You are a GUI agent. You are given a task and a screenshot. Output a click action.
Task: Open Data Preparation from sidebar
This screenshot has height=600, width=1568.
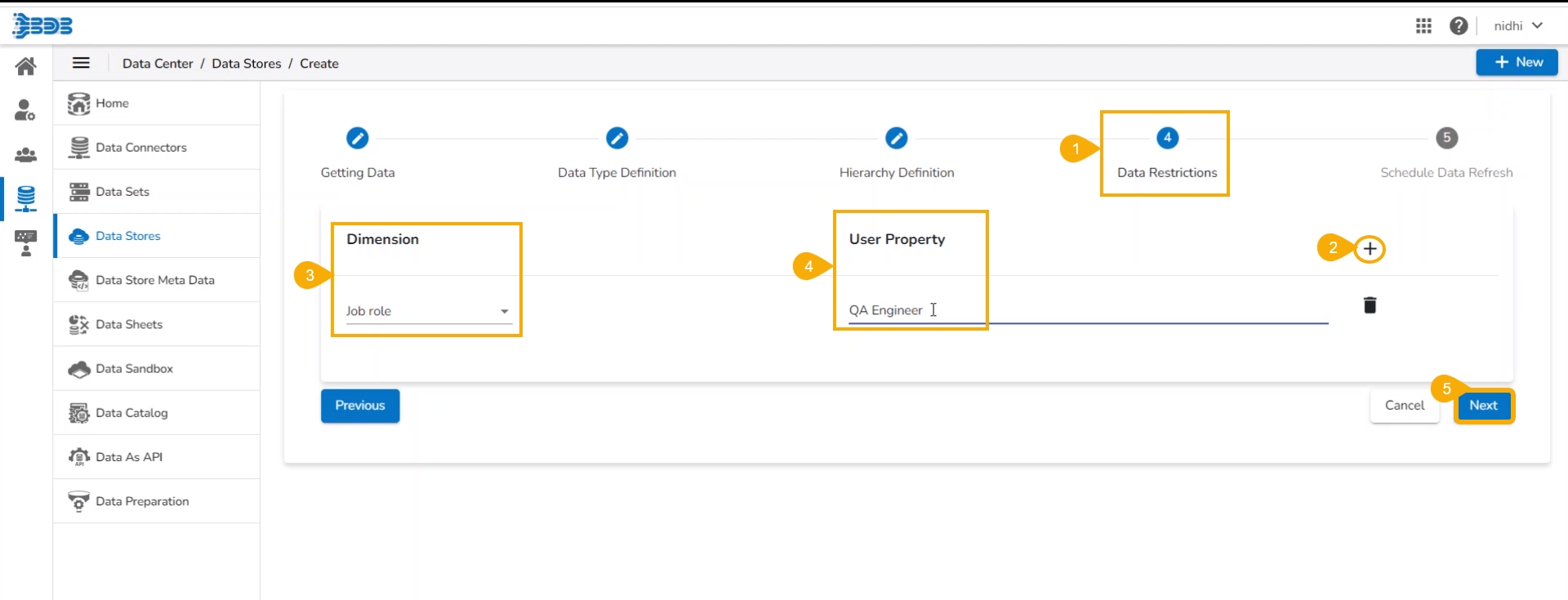(142, 501)
